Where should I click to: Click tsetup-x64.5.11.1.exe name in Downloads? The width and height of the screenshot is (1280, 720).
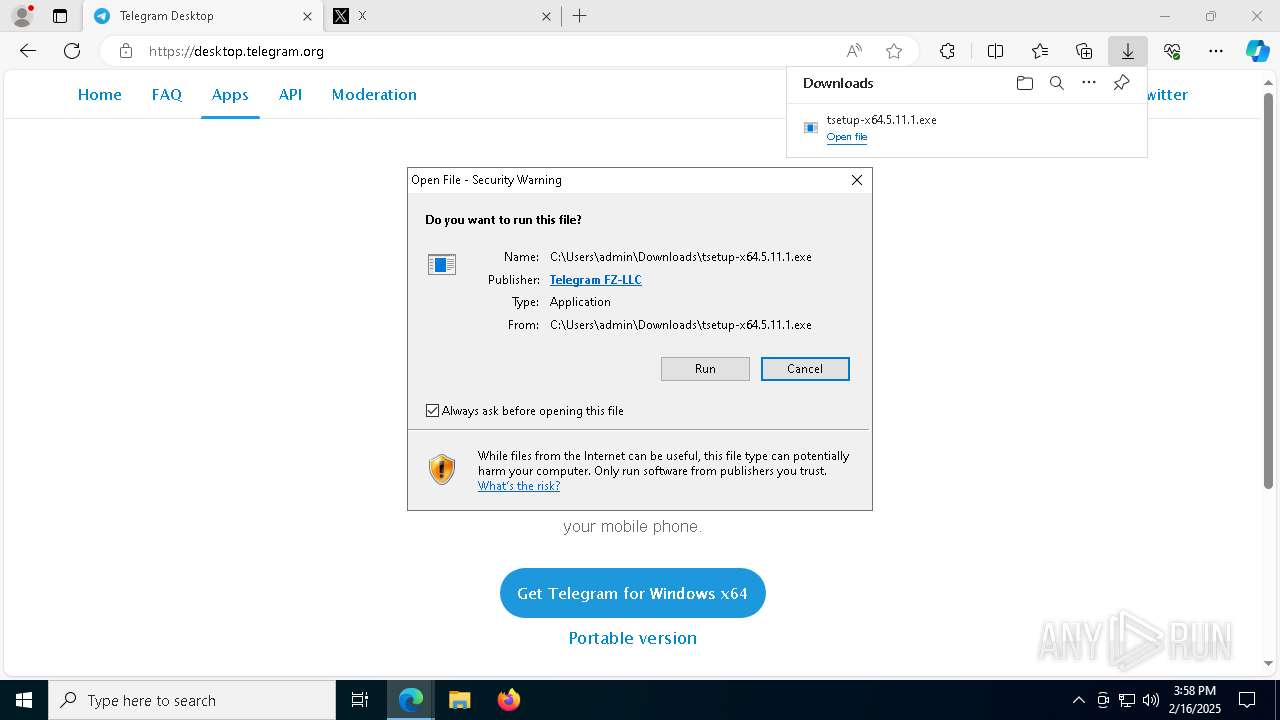(881, 120)
